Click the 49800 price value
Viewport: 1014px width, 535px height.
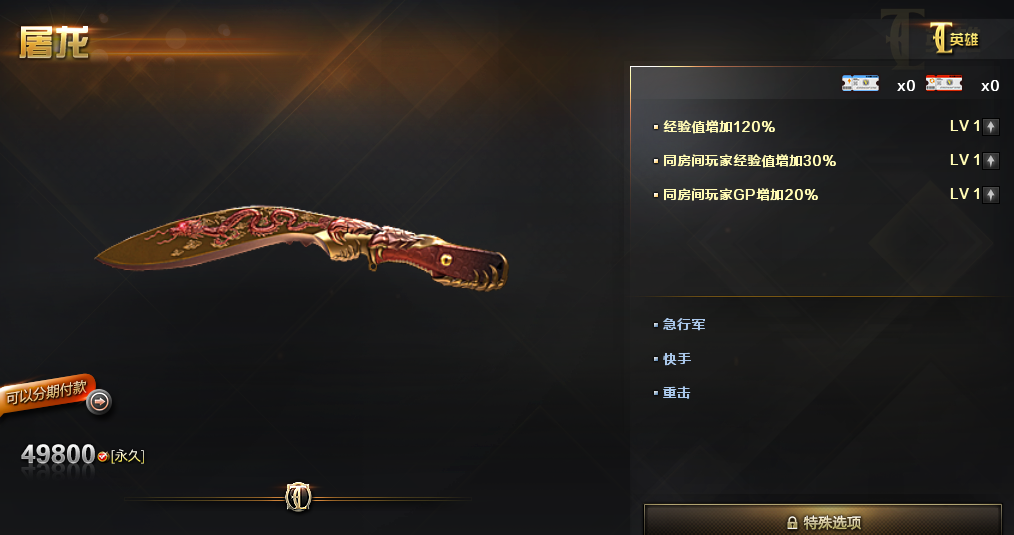pos(58,455)
